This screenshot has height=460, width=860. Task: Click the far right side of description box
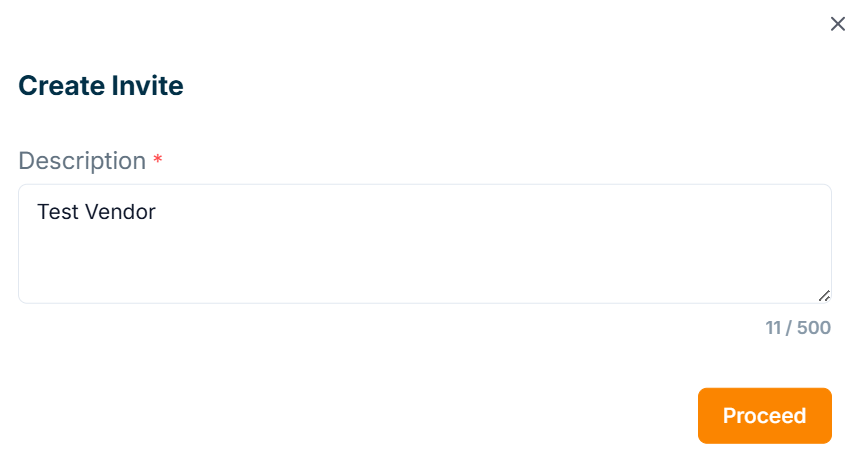pyautogui.click(x=800, y=240)
